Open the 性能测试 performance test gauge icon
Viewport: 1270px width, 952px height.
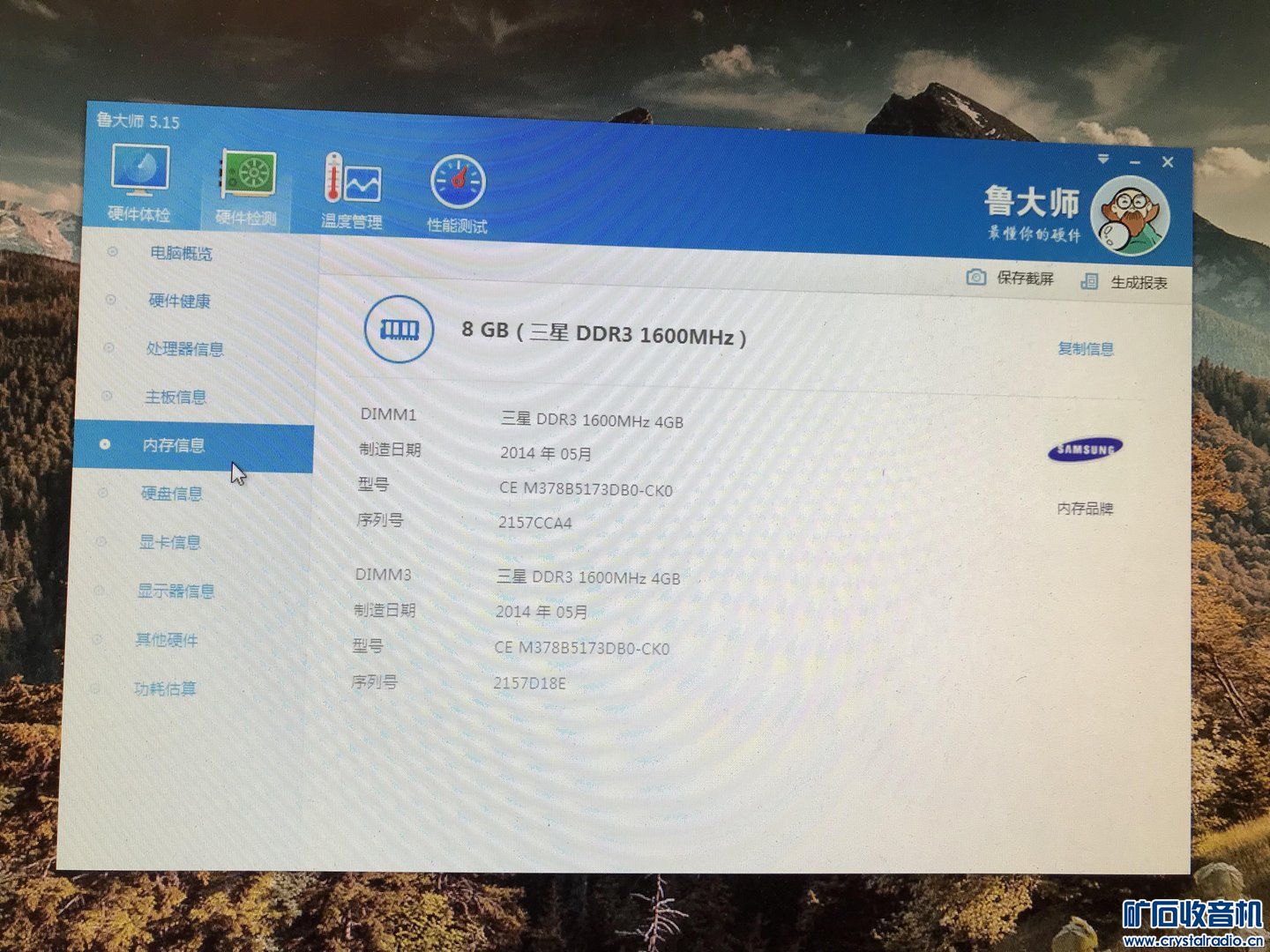(457, 195)
